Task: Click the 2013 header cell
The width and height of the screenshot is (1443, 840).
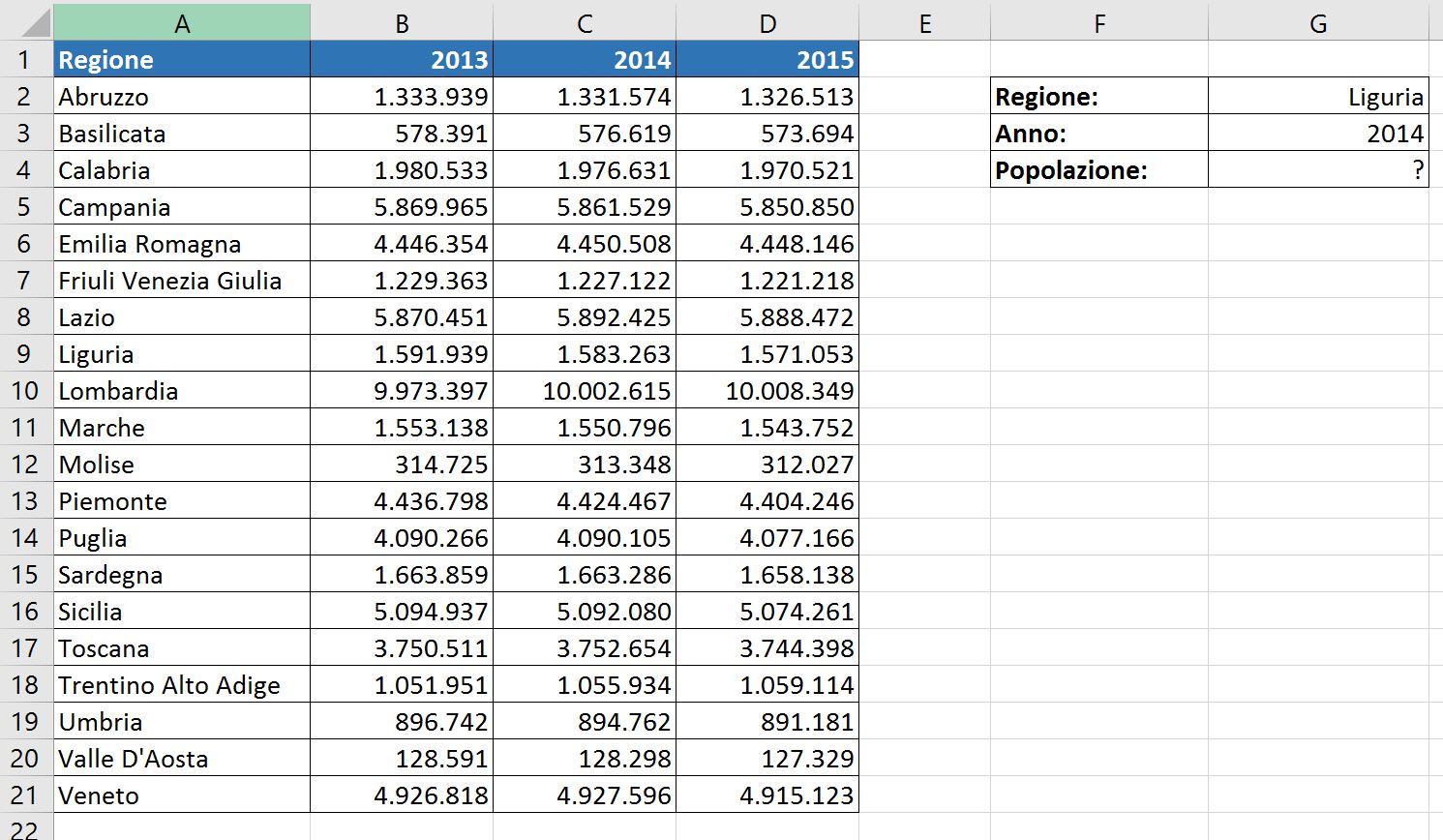Action: (402, 60)
